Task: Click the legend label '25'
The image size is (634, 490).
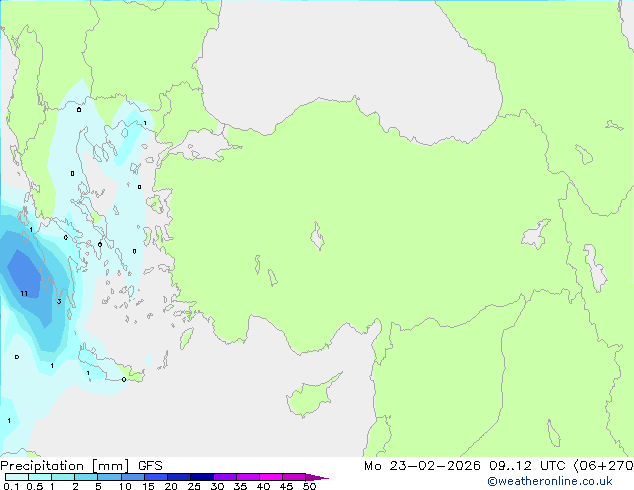Action: click(194, 486)
